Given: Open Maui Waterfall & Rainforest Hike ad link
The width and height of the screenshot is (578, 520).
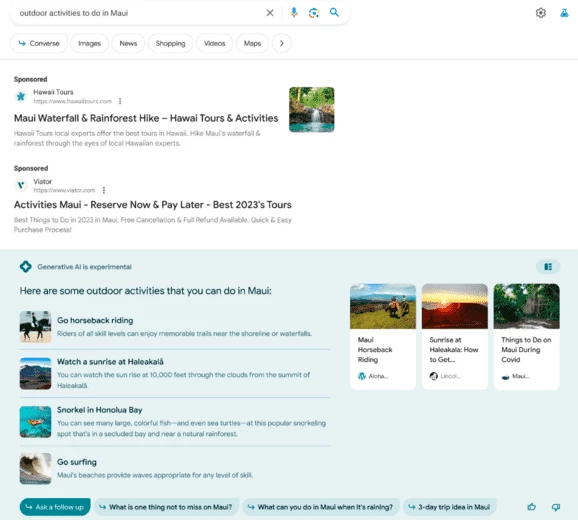Looking at the screenshot, I should pyautogui.click(x=146, y=118).
